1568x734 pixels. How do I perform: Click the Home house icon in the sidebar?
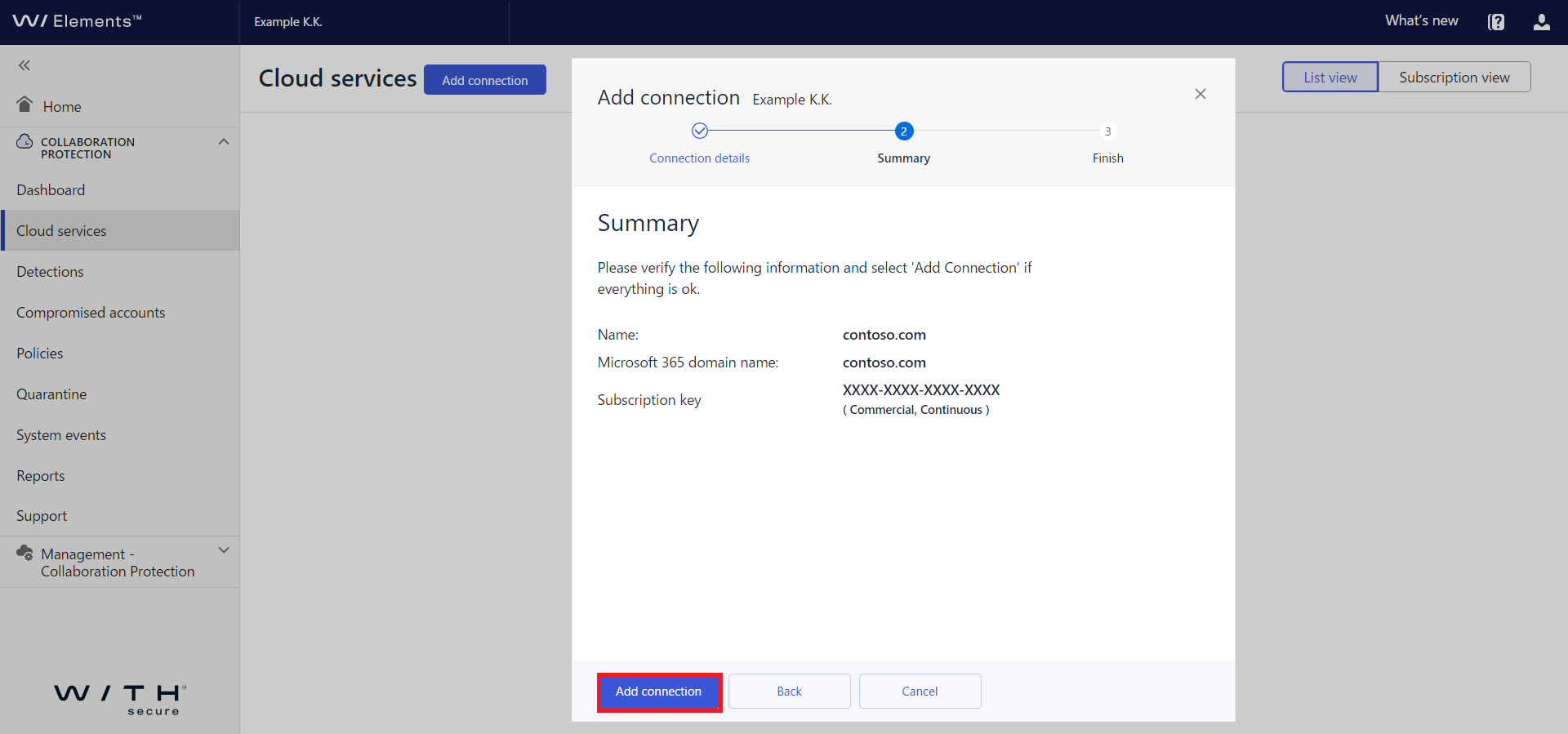24,104
